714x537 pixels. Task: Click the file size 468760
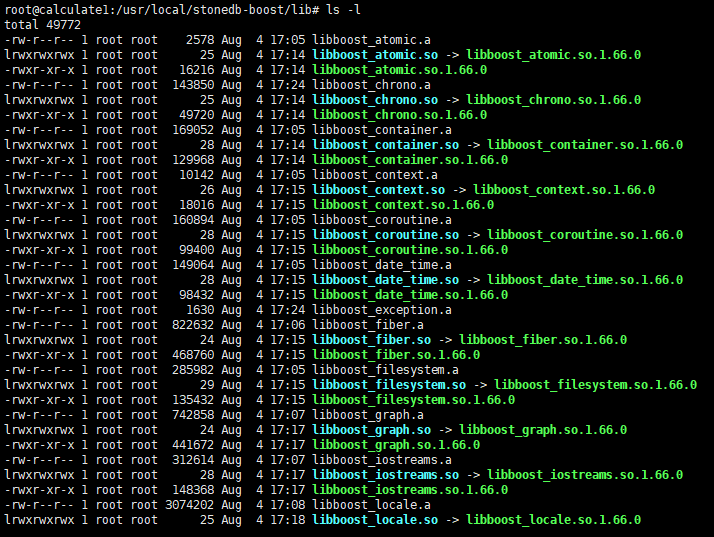coord(193,355)
